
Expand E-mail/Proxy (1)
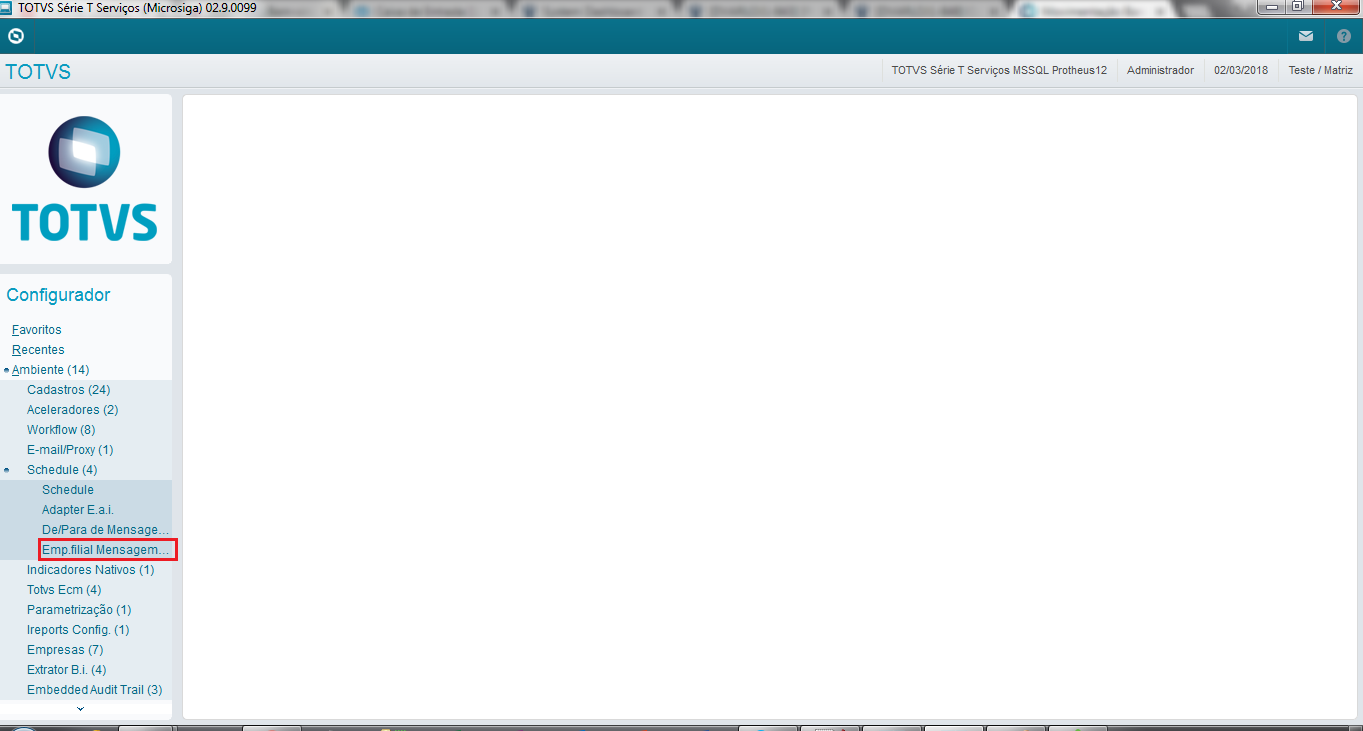[x=70, y=450]
